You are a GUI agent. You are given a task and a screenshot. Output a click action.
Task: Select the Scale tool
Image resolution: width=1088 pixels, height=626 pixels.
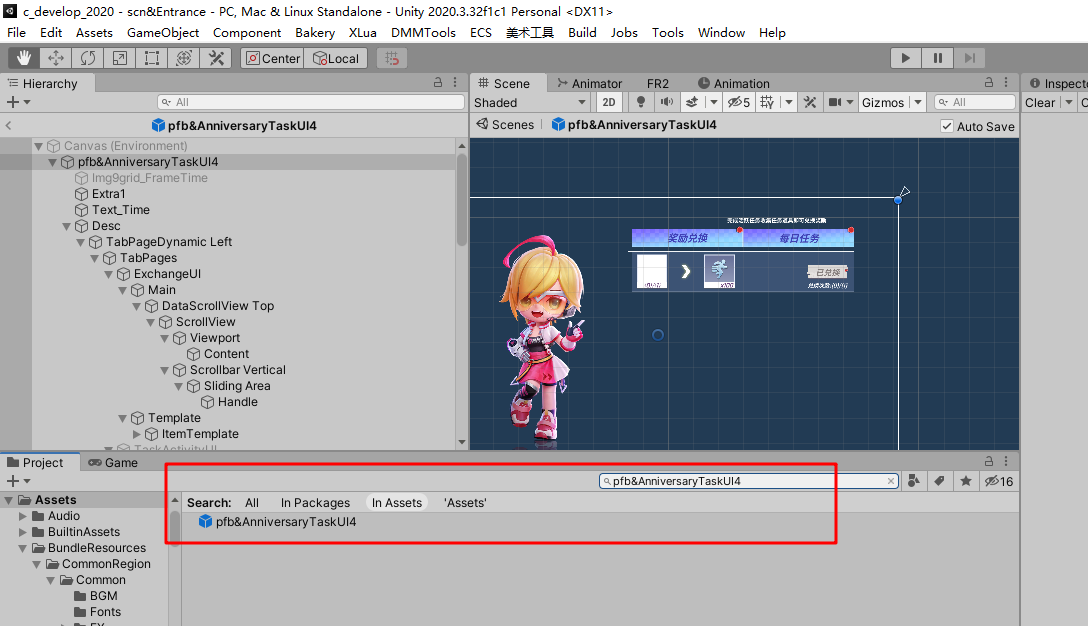point(119,58)
